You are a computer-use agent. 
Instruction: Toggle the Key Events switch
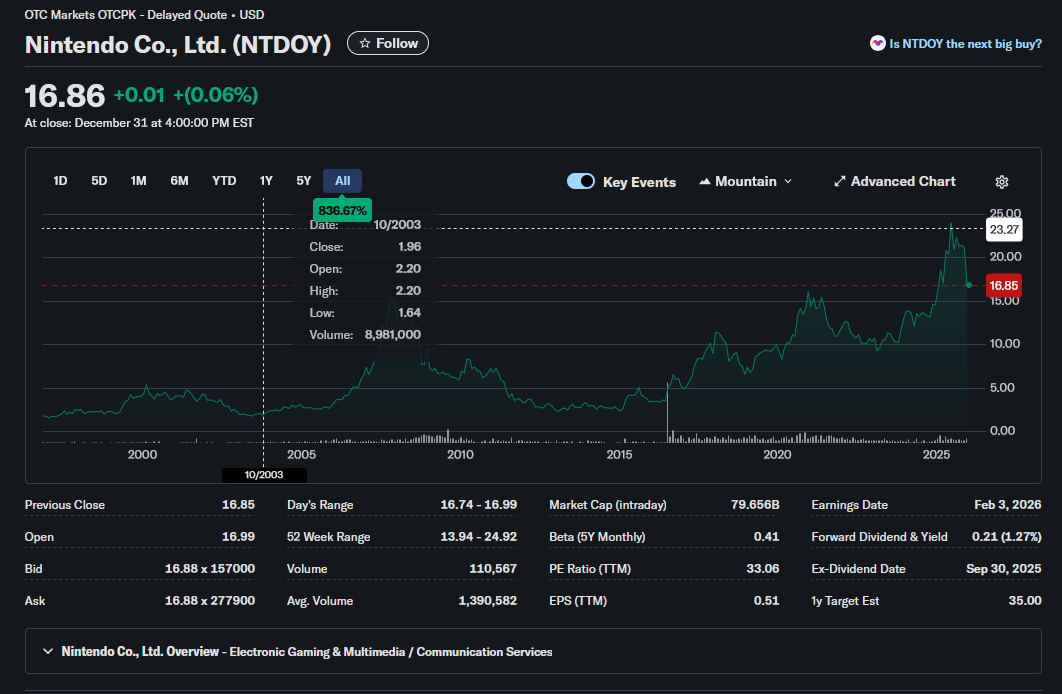(580, 181)
